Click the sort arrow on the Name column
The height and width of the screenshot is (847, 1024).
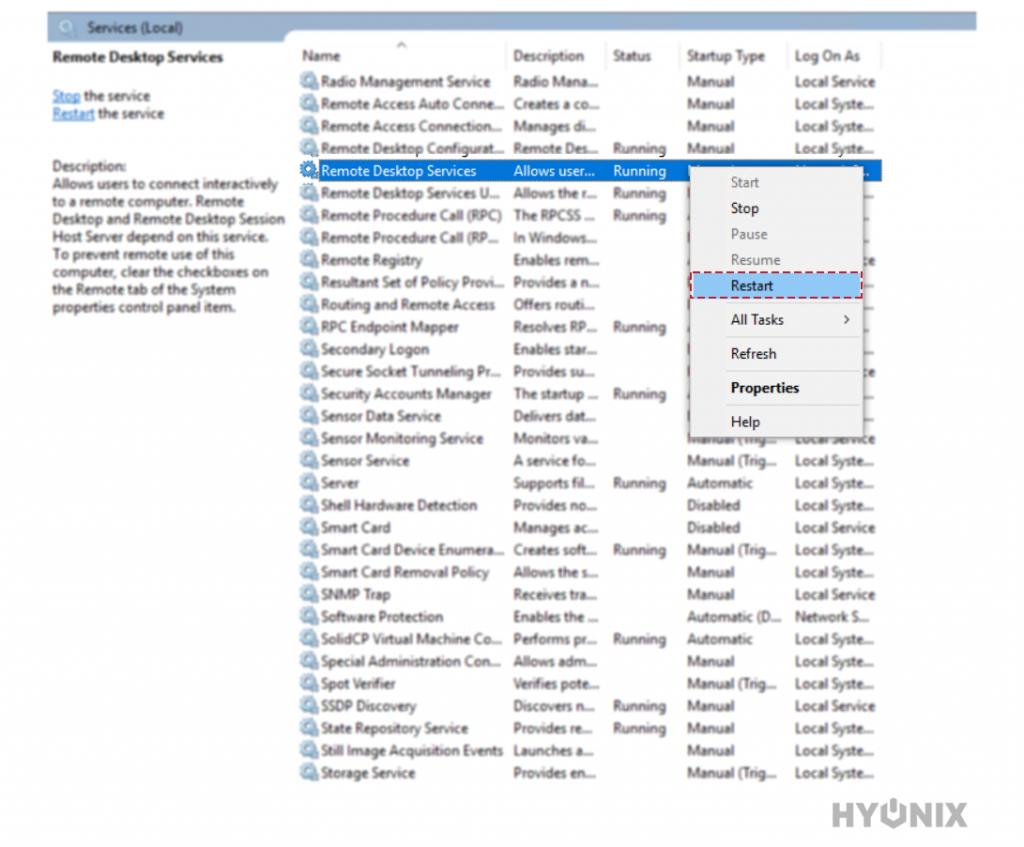click(403, 43)
